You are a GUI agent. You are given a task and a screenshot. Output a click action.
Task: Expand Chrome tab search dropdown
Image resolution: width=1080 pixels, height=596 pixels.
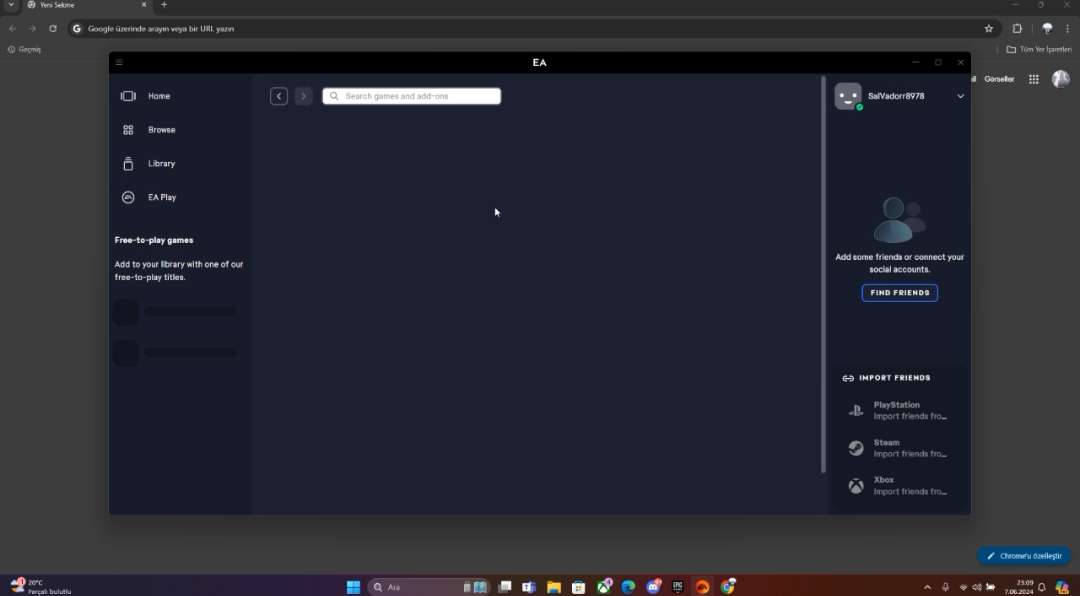point(11,5)
